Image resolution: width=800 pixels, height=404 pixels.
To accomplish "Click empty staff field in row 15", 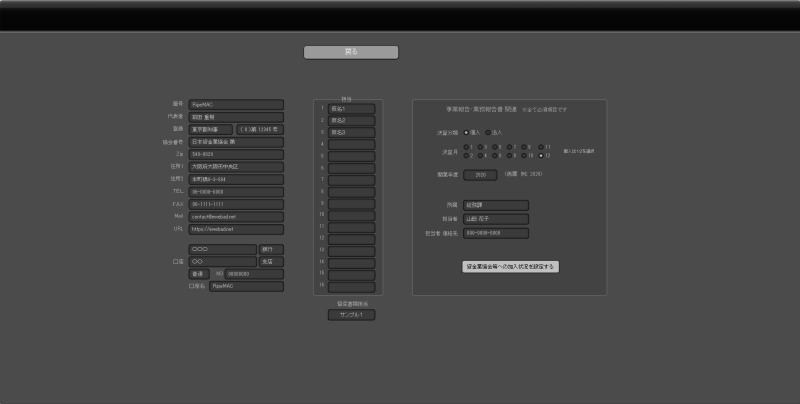I will coord(352,275).
